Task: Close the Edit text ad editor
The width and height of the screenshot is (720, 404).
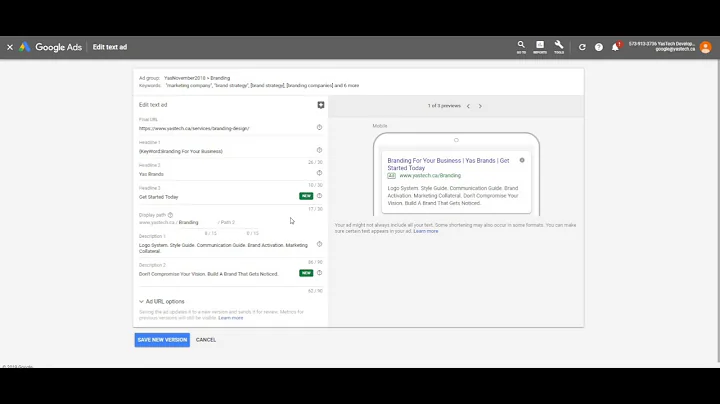Action: 10,47
